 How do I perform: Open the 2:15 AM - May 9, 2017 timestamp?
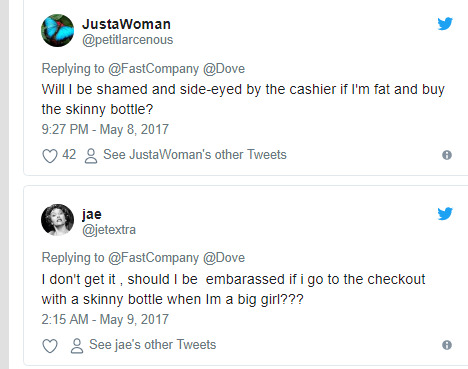(105, 320)
